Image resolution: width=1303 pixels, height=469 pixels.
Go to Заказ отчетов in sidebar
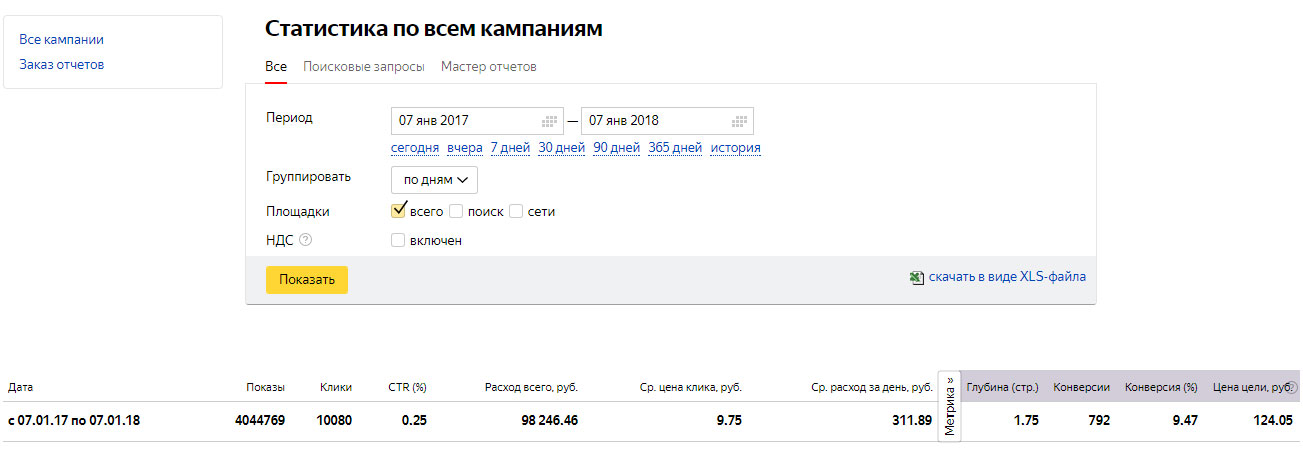(x=62, y=65)
